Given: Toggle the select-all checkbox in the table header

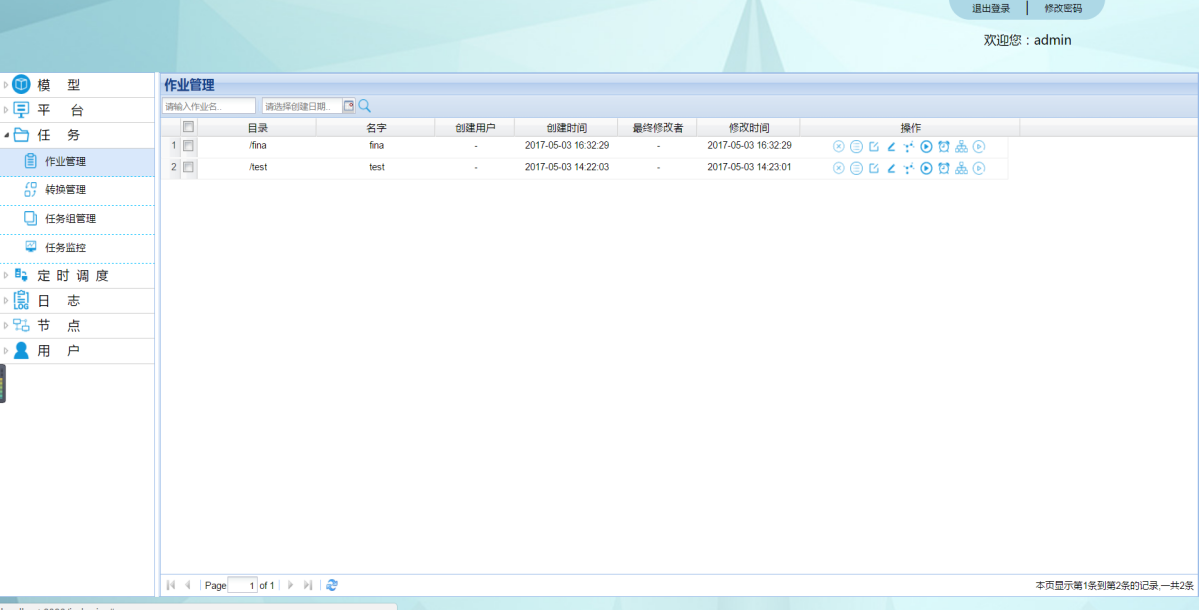Looking at the screenshot, I should [188, 126].
